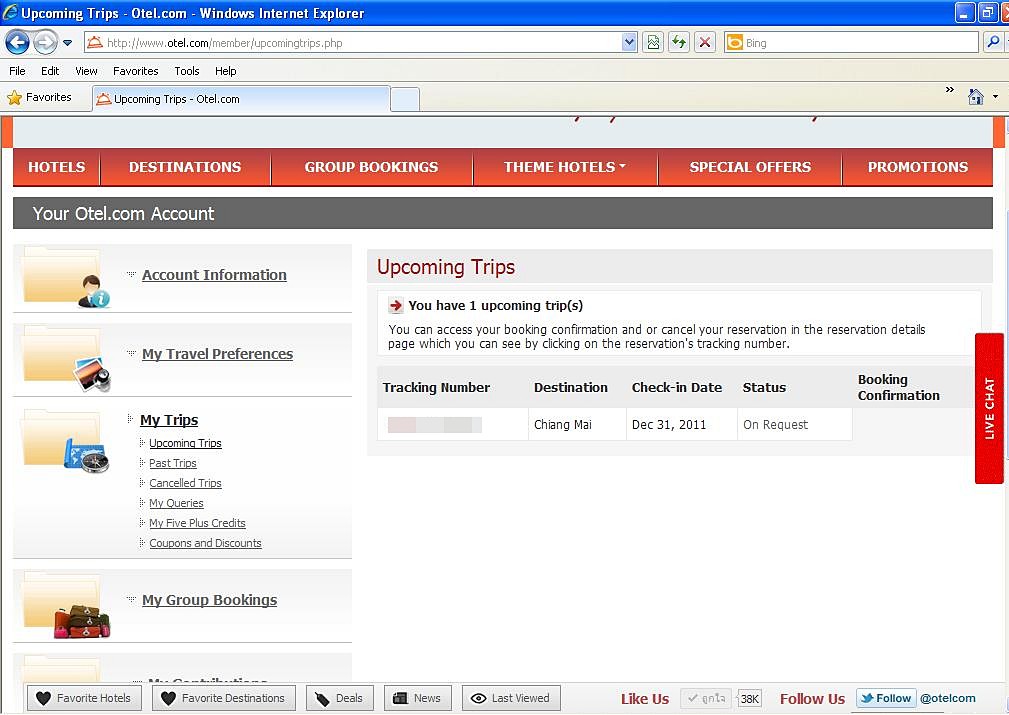
Task: Click the blurred tracking number link
Action: pos(434,425)
